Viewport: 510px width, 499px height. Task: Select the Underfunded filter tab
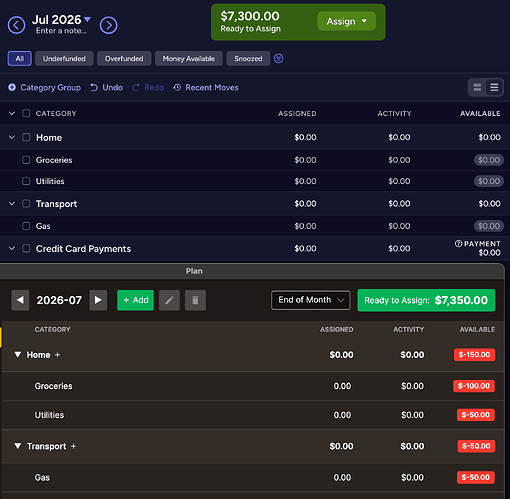(64, 59)
